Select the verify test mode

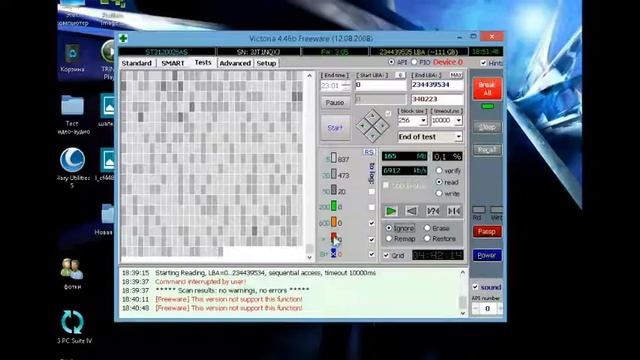tap(439, 171)
